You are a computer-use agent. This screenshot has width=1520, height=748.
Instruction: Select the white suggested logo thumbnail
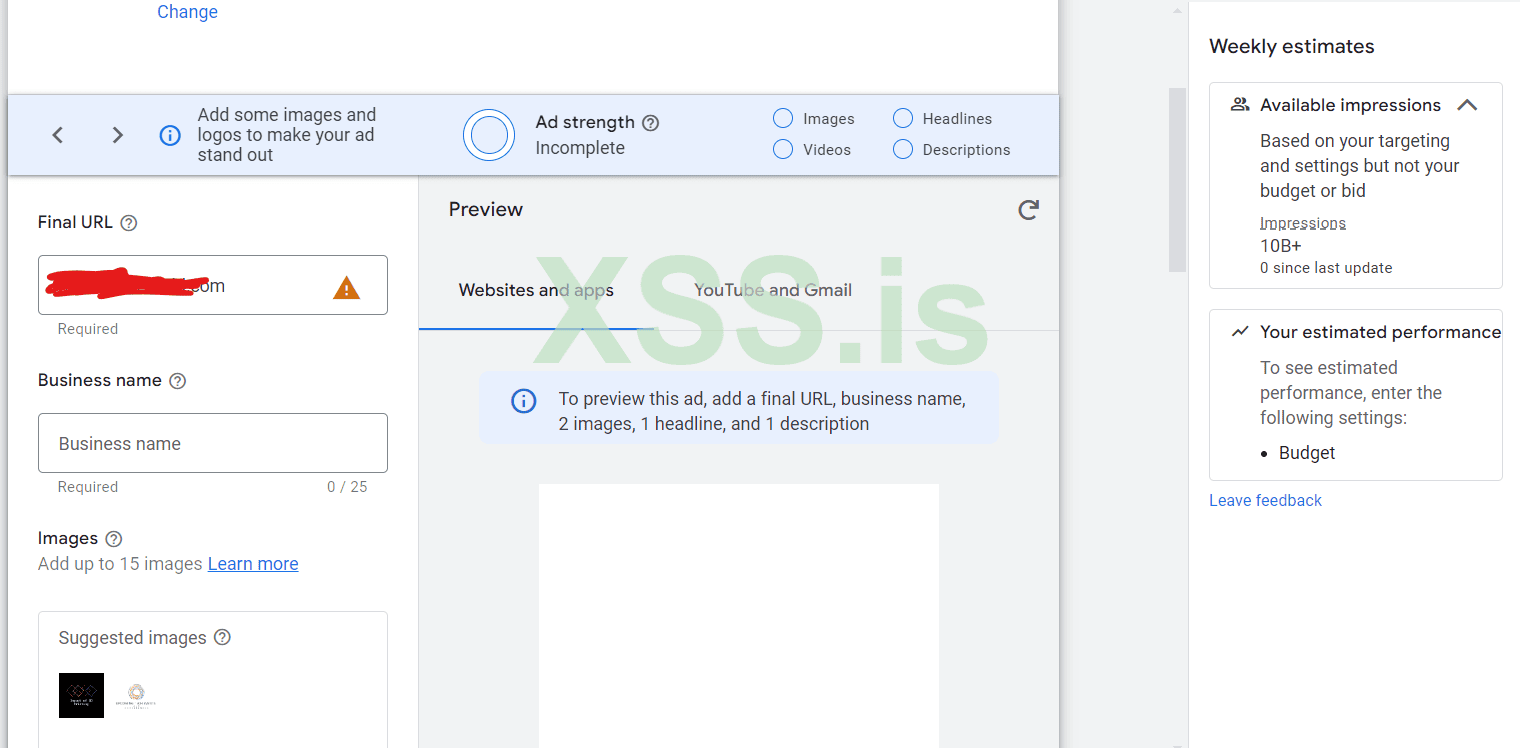[x=136, y=695]
